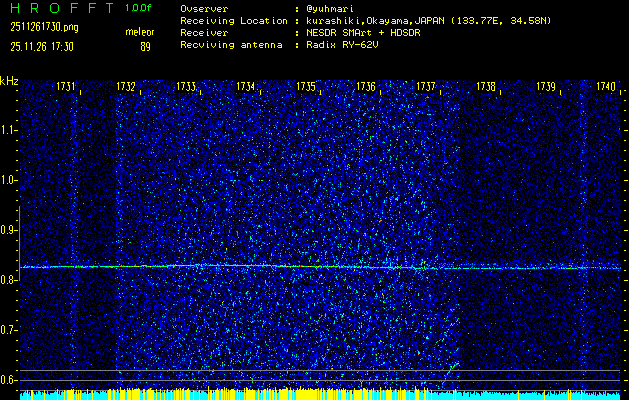
Task: Select the 1740 time marker
Action: [x=605, y=88]
